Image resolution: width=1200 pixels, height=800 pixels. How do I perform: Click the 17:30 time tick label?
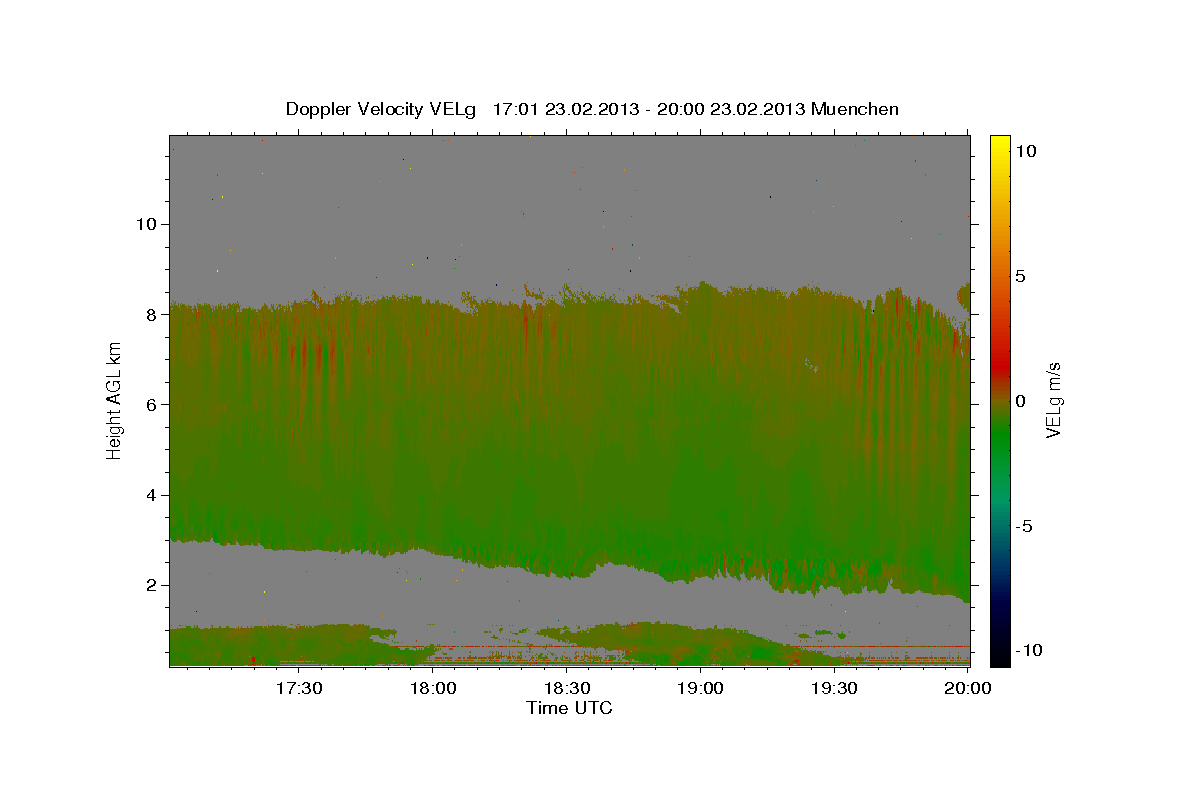click(298, 689)
